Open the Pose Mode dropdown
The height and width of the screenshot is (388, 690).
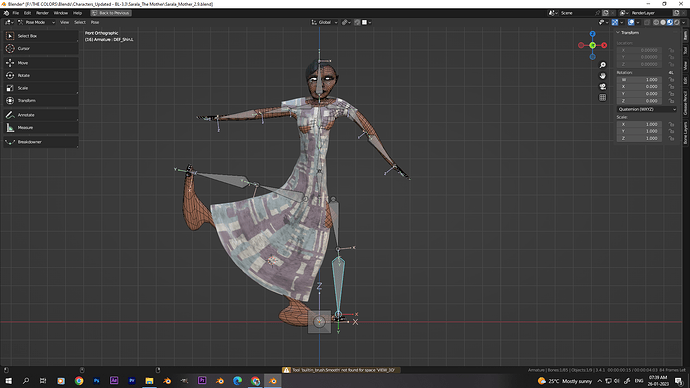(x=37, y=22)
